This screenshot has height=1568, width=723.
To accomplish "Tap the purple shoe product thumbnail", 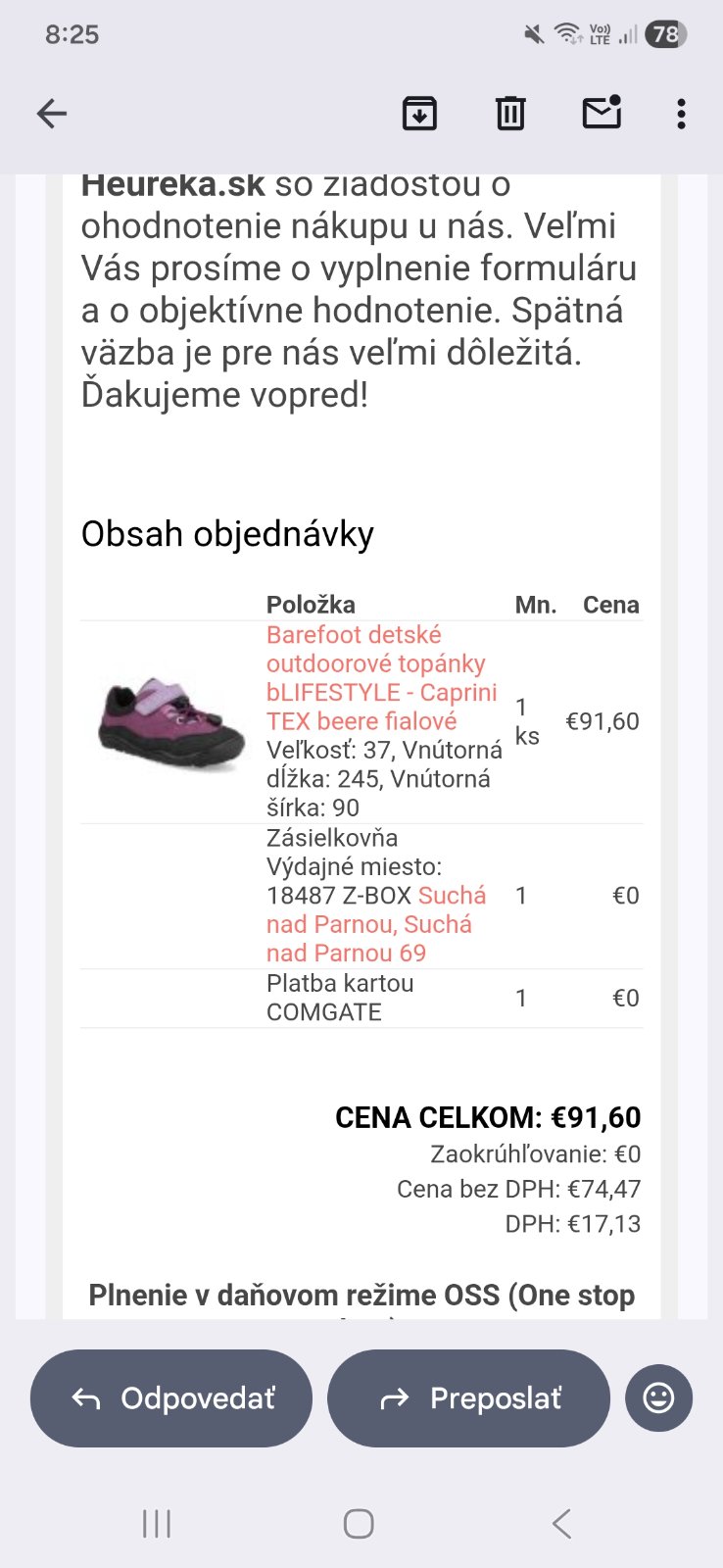I will point(170,722).
